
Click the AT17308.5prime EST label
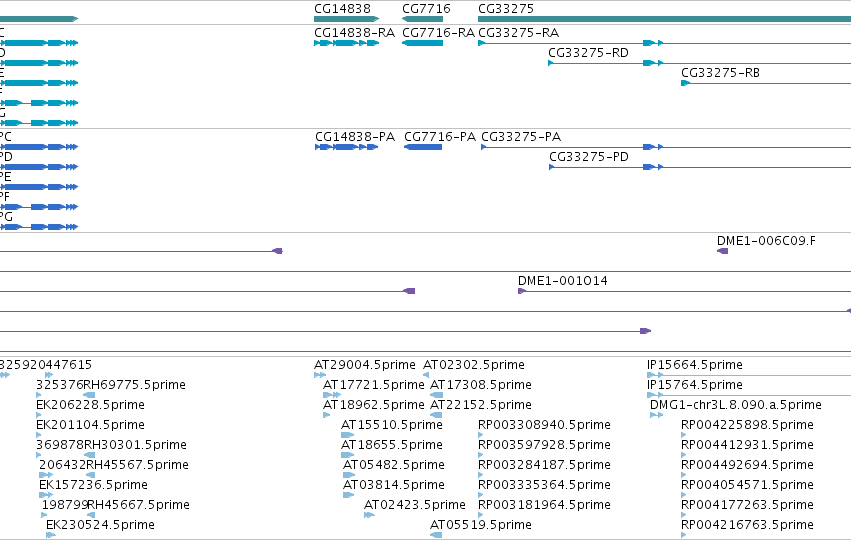pyautogui.click(x=481, y=385)
